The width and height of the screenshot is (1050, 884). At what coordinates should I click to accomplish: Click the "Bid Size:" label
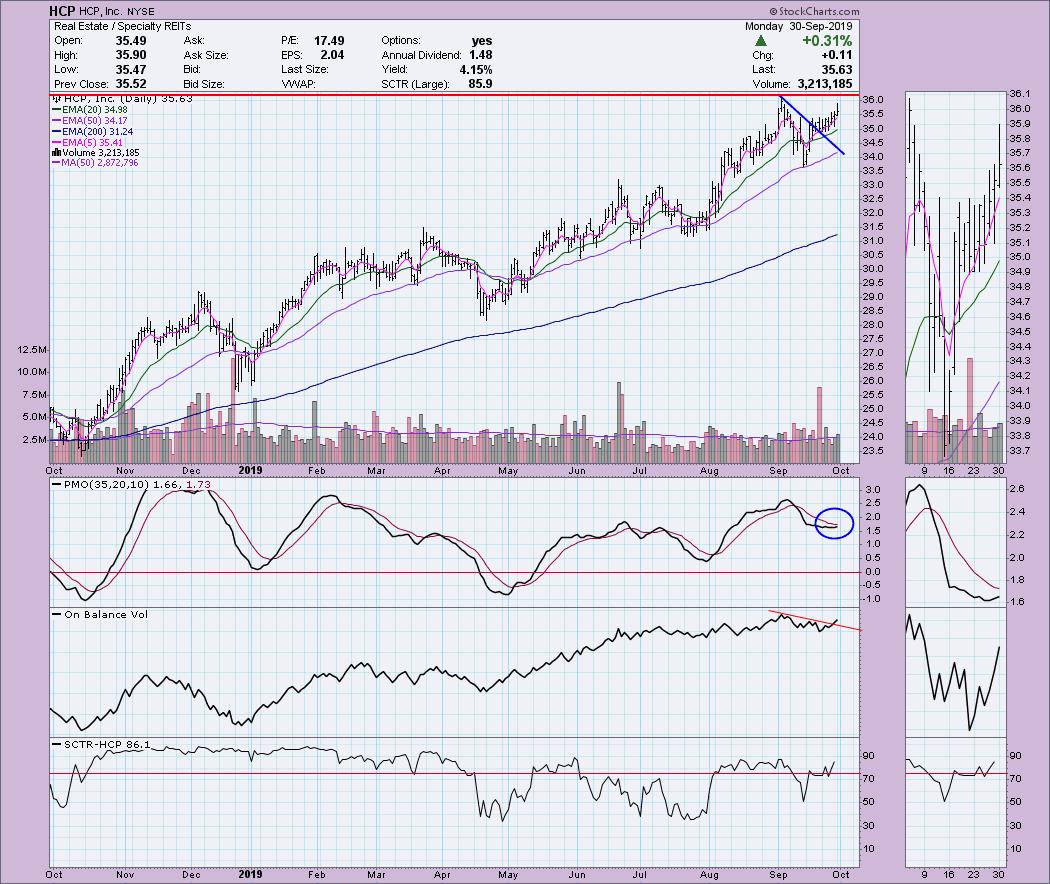[204, 84]
